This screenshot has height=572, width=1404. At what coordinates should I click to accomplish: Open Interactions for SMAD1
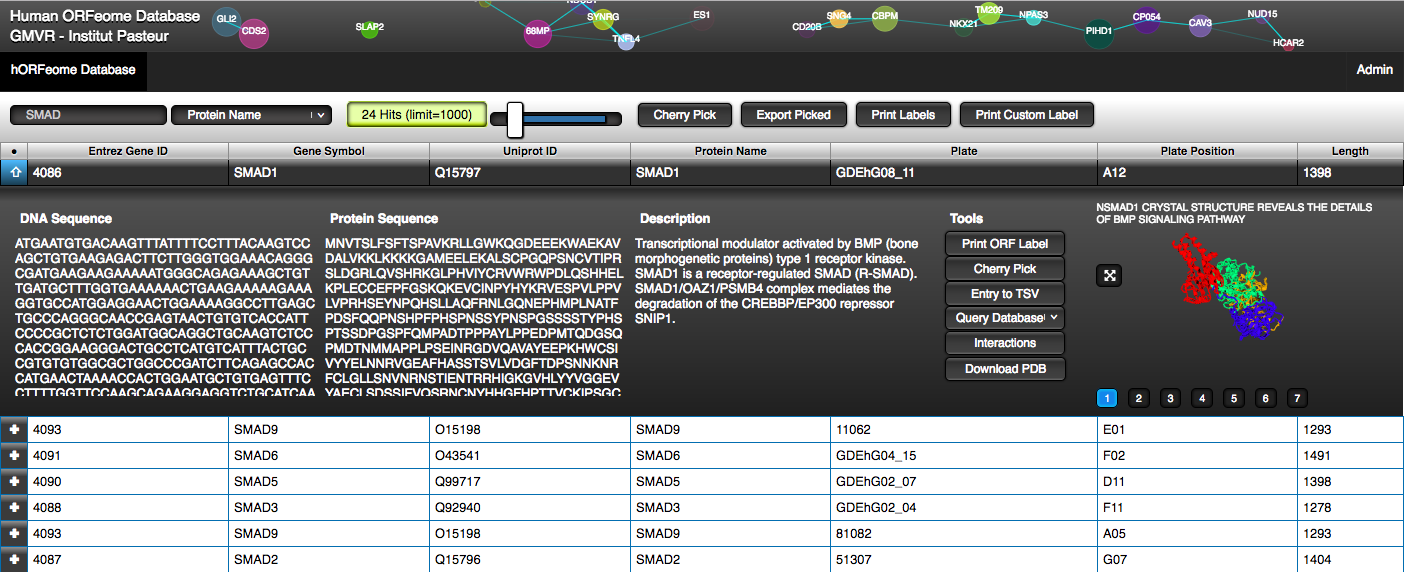click(1005, 343)
